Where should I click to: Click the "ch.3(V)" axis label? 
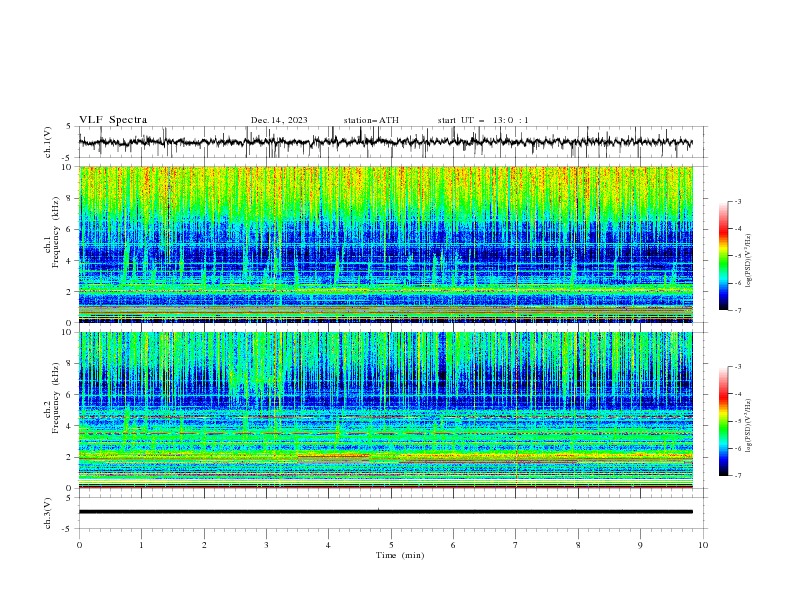(48, 513)
